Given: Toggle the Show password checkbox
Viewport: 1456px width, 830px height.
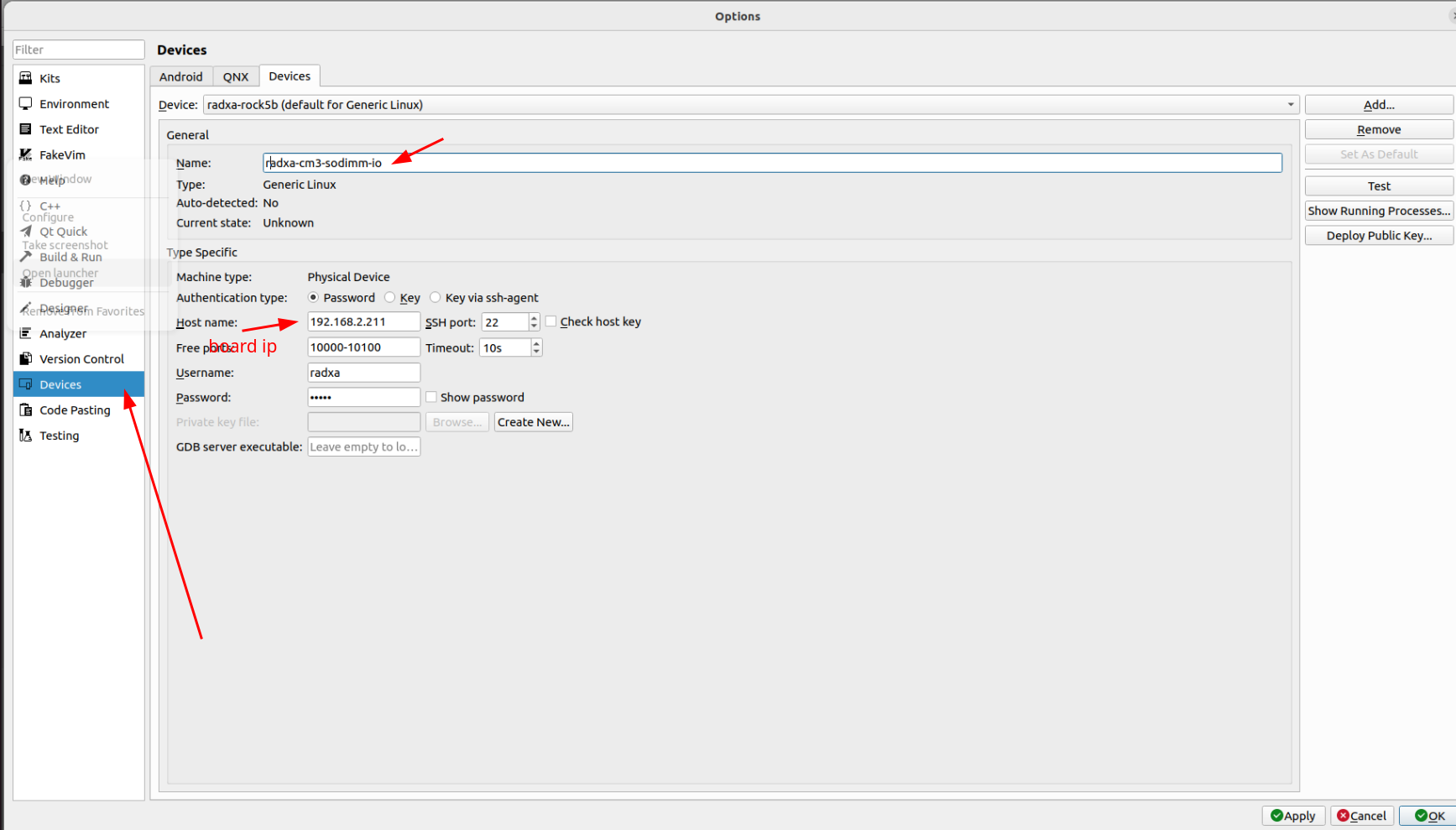Looking at the screenshot, I should click(x=431, y=397).
